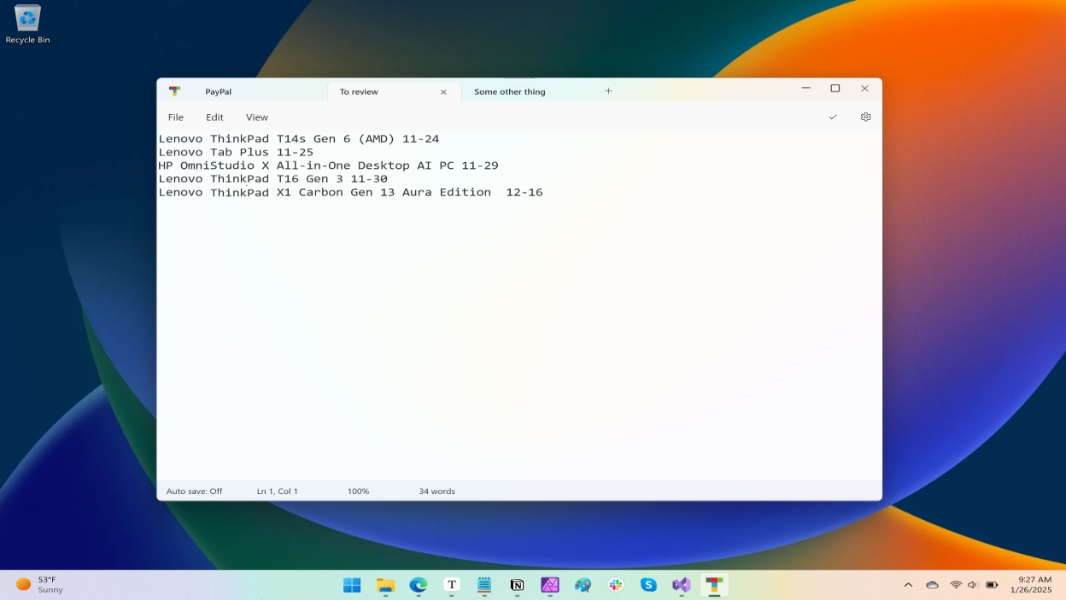Screen dimensions: 1066x600
Task: Toggle Auto save in the status bar
Action: 195,491
